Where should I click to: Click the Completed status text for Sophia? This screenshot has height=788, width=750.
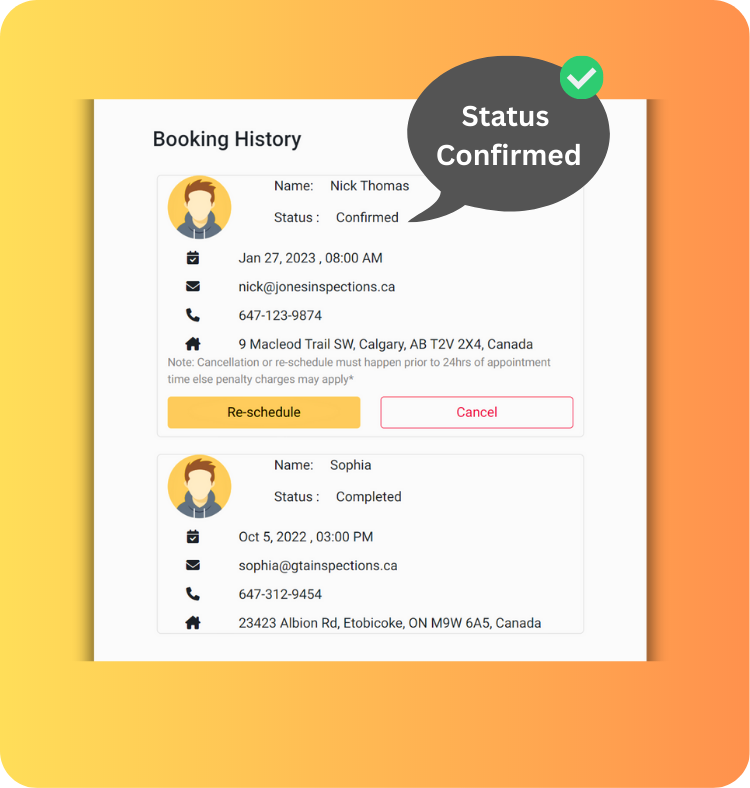point(368,497)
